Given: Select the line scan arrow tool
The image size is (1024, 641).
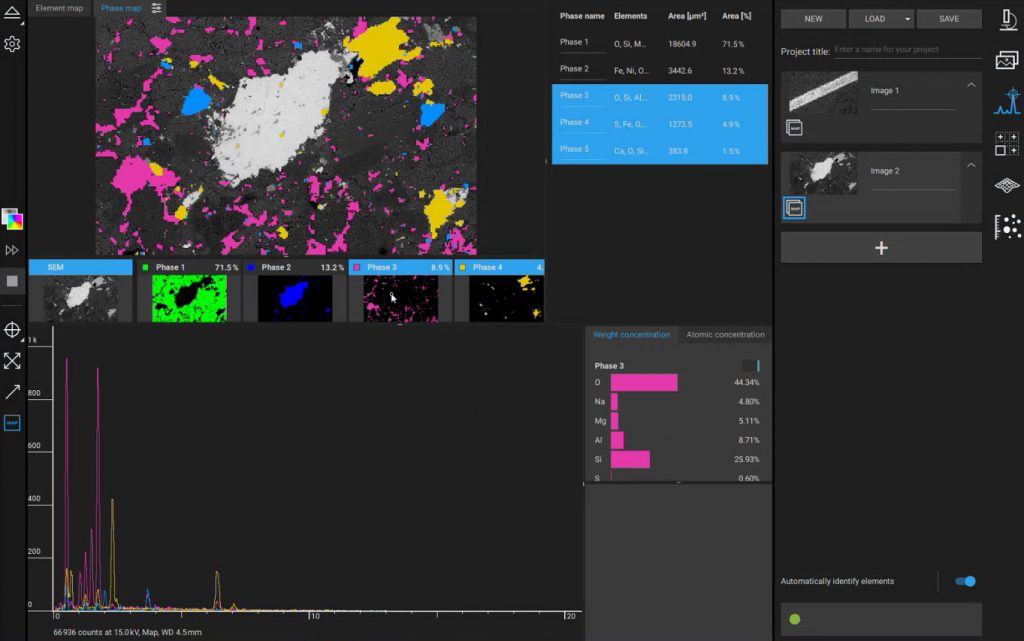Looking at the screenshot, I should 12,392.
